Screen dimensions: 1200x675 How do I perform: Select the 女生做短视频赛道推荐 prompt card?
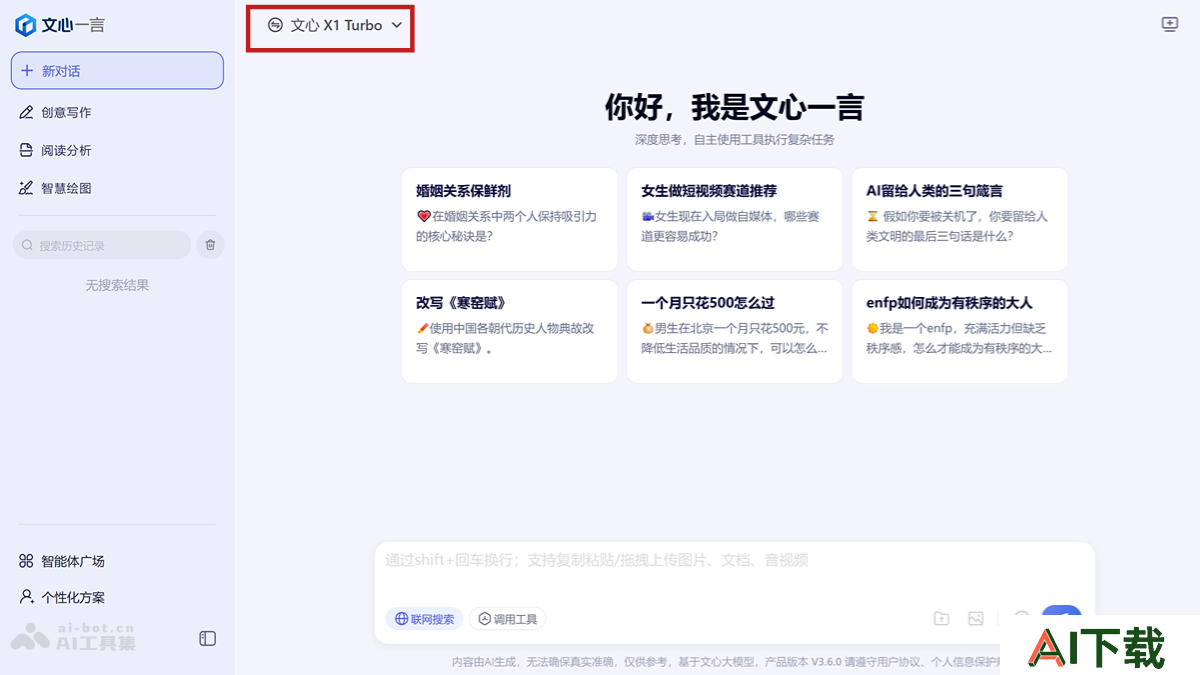[x=735, y=219]
